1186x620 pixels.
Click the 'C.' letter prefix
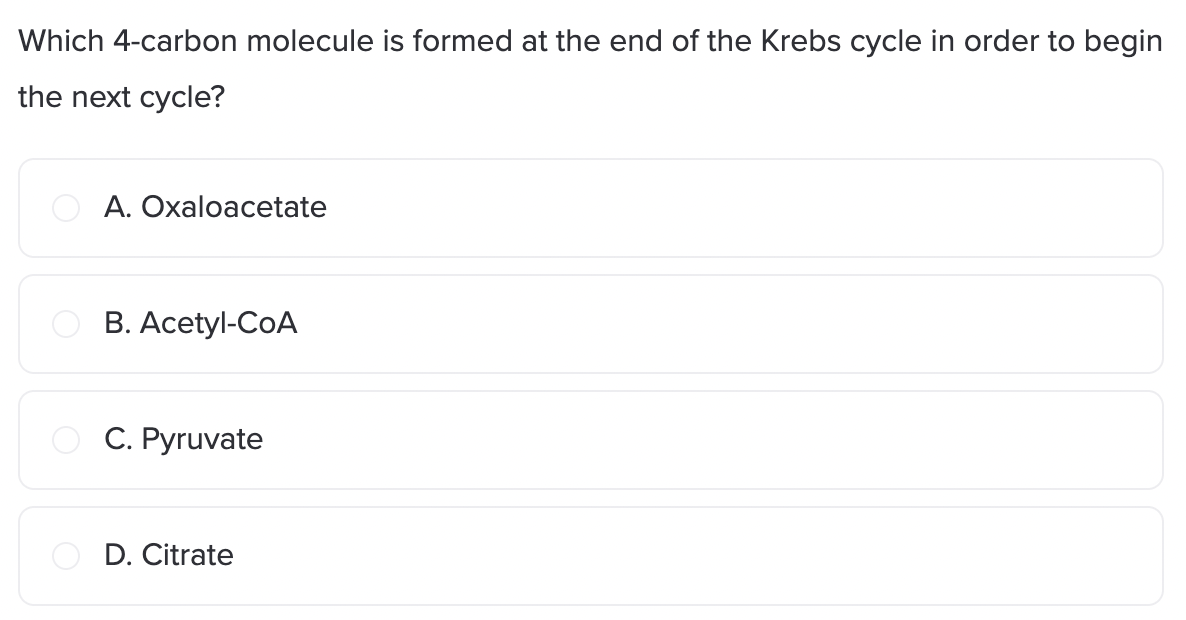118,439
